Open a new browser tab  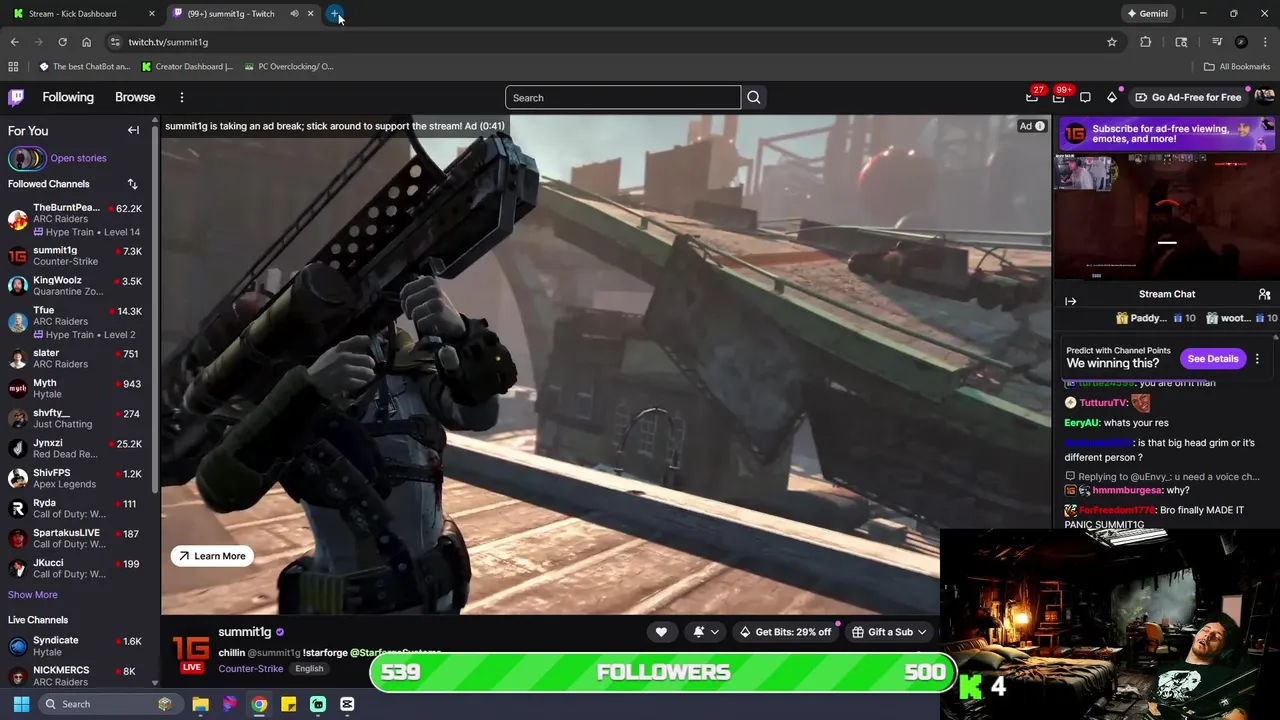335,14
